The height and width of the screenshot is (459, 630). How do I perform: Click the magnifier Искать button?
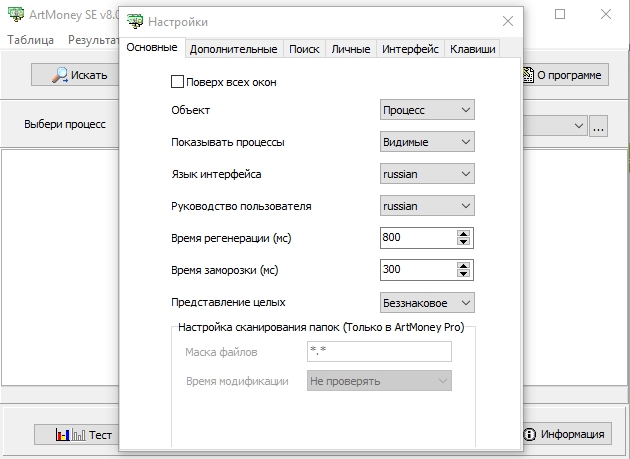tap(75, 75)
